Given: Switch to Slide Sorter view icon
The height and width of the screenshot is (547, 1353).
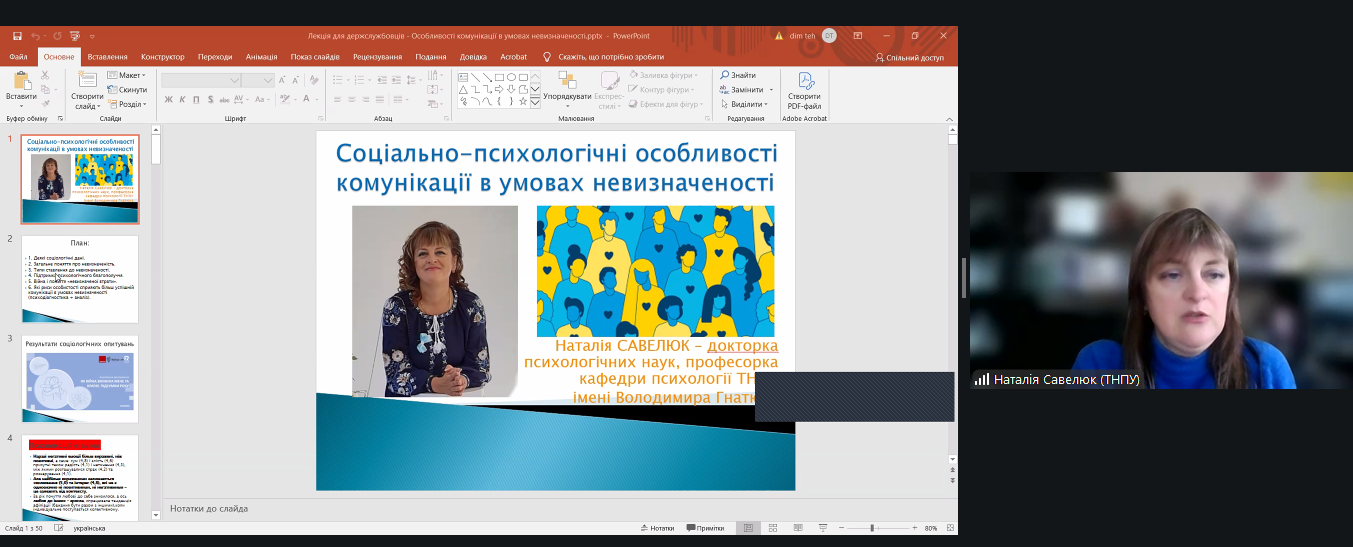Looking at the screenshot, I should 768,528.
